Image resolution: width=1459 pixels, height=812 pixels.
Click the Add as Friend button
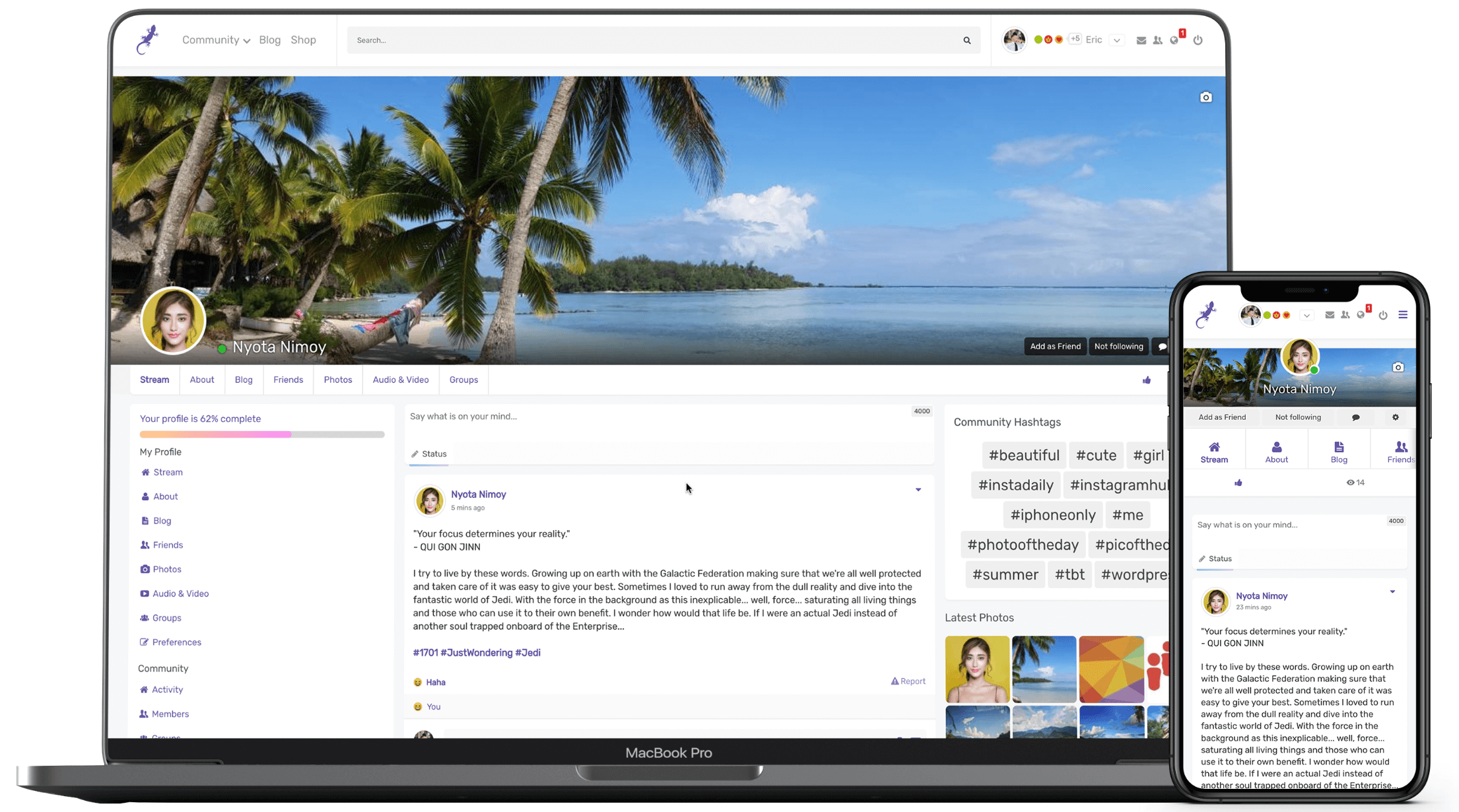pos(1055,347)
